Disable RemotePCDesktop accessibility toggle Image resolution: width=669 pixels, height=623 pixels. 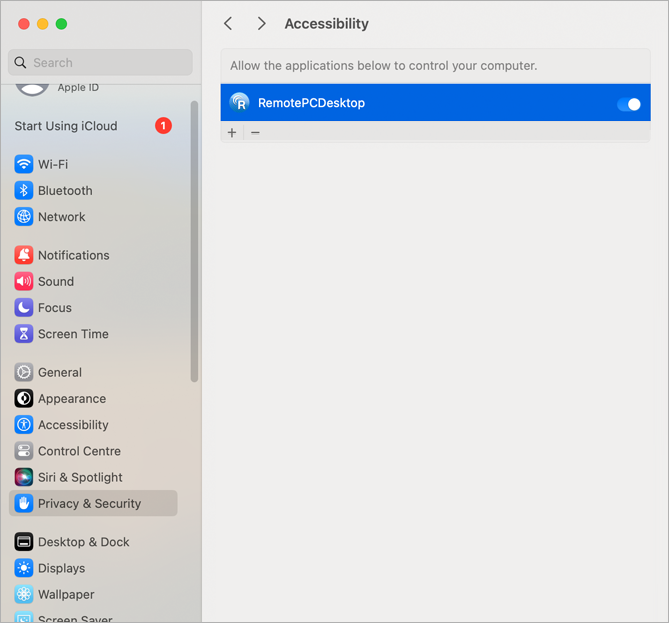point(628,104)
